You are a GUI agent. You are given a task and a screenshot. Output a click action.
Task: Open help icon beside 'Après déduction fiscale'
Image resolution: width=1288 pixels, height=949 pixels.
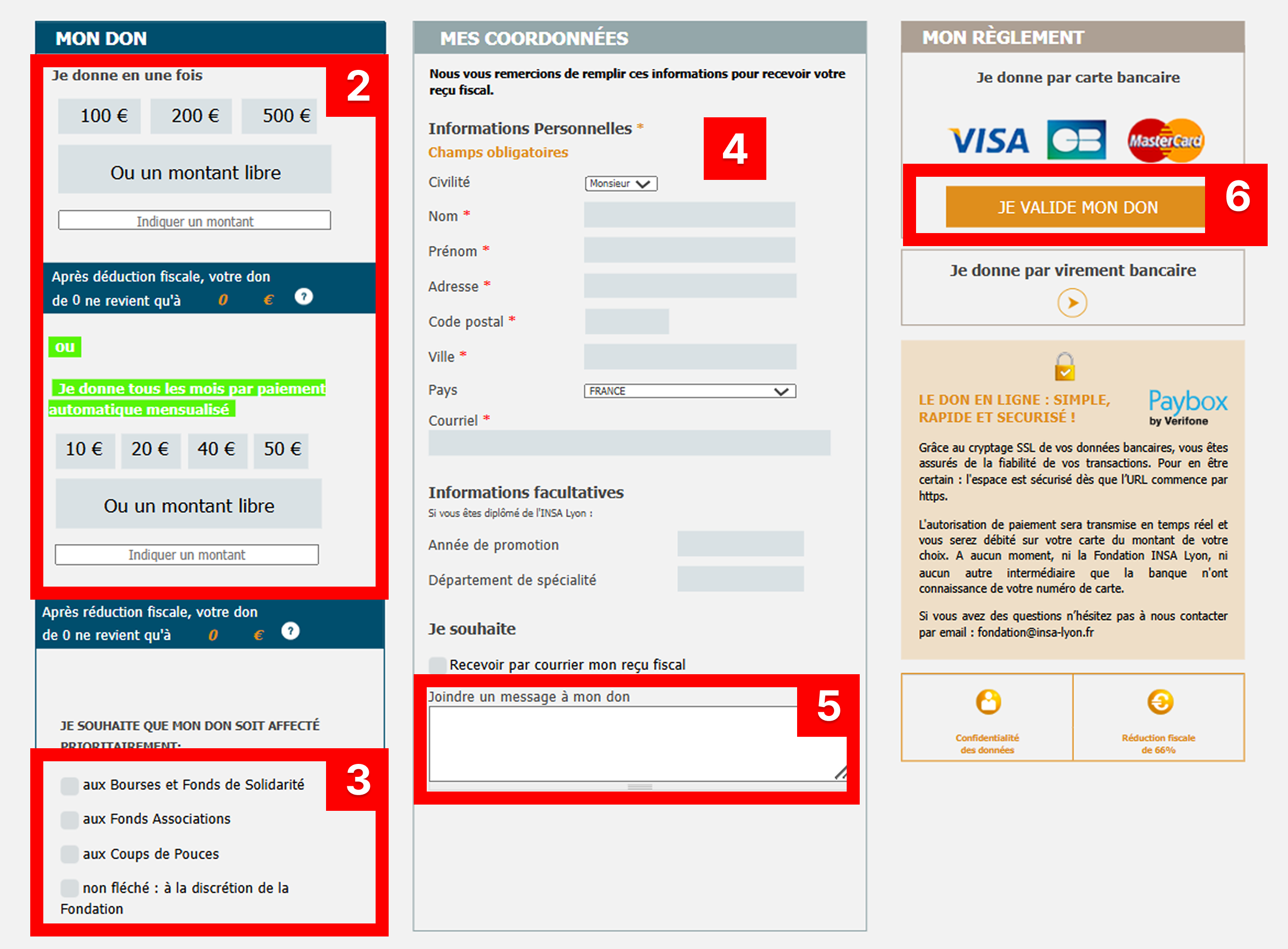pyautogui.click(x=304, y=297)
